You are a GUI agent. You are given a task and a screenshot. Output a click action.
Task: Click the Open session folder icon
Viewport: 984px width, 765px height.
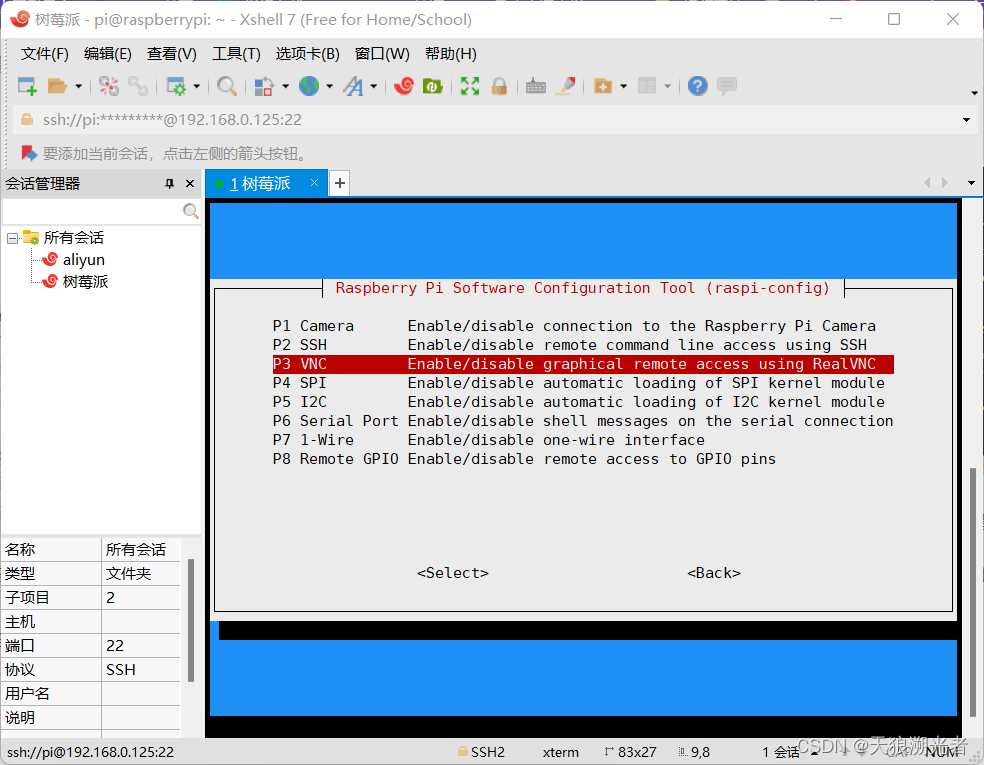57,86
